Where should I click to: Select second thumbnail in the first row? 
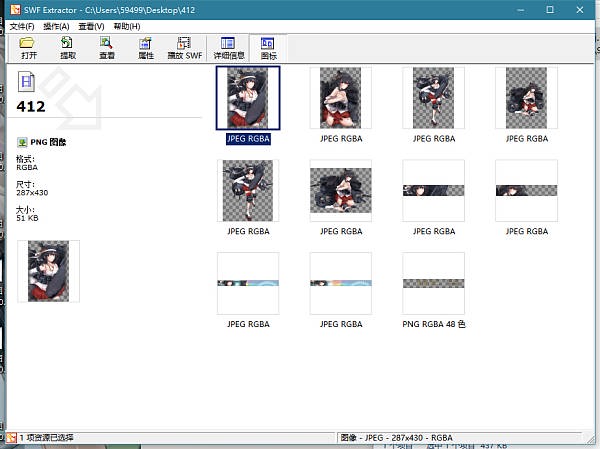(x=341, y=98)
